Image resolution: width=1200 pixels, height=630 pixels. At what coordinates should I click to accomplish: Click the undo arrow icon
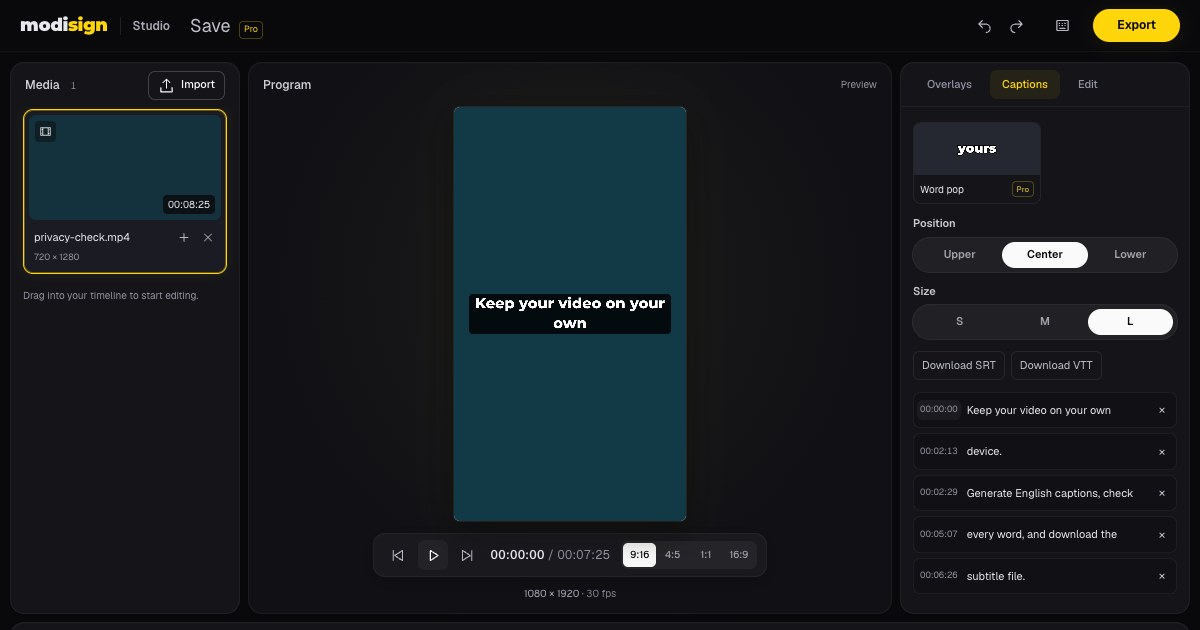(984, 26)
